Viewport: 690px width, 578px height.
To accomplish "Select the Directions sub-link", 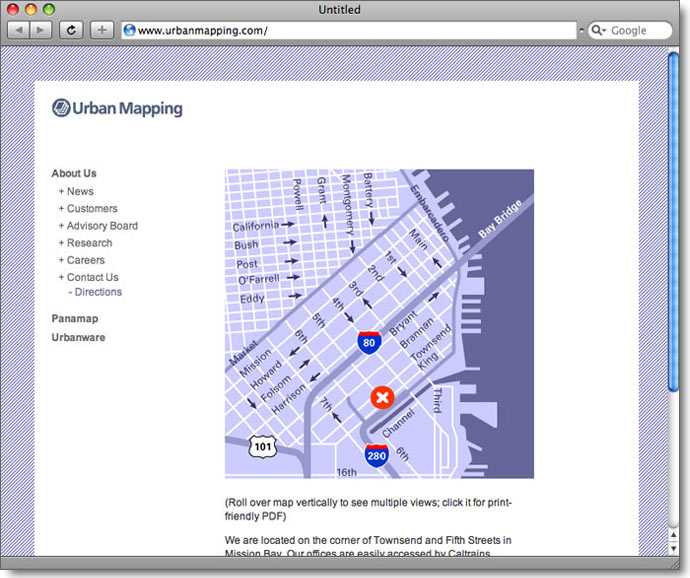I will click(x=98, y=292).
